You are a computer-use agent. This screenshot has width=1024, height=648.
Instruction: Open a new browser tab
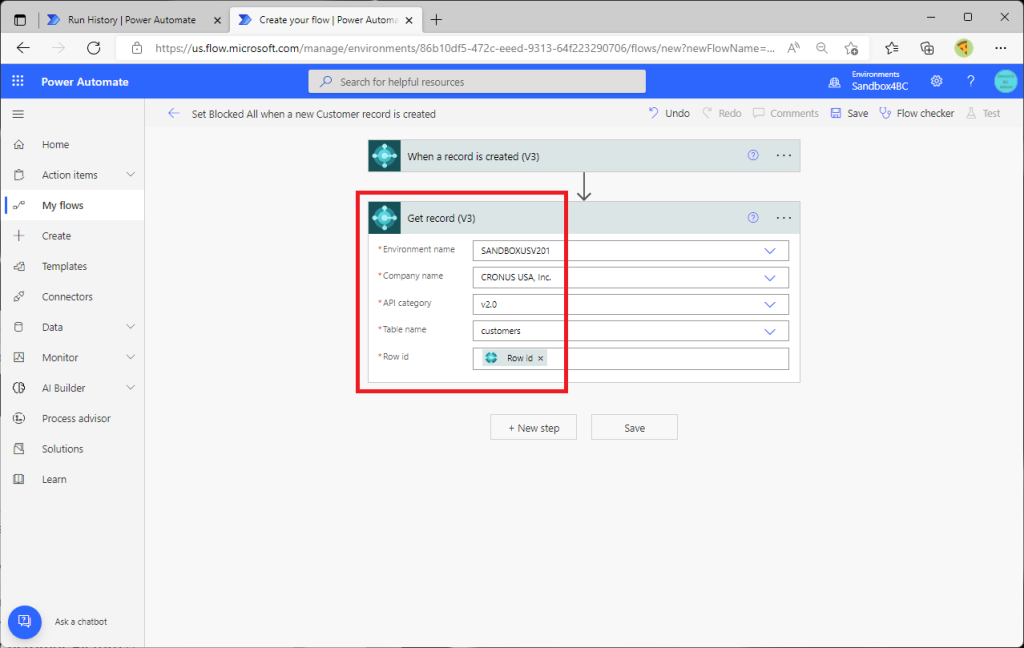[436, 20]
